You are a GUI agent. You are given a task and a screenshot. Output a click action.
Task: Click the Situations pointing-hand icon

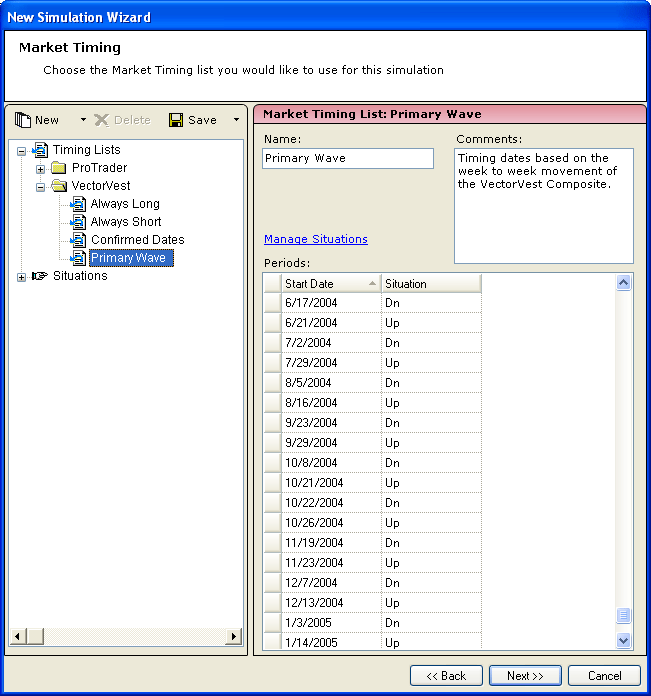pos(40,276)
